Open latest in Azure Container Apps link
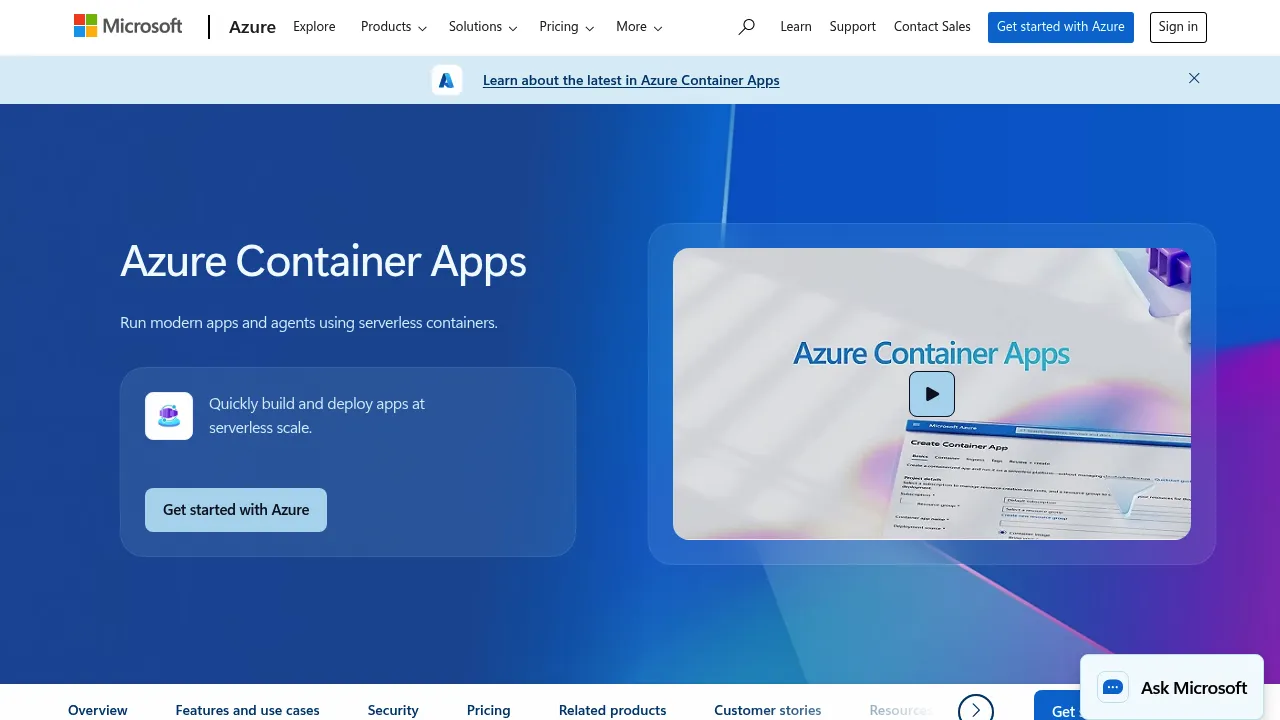The image size is (1280, 720). (631, 80)
